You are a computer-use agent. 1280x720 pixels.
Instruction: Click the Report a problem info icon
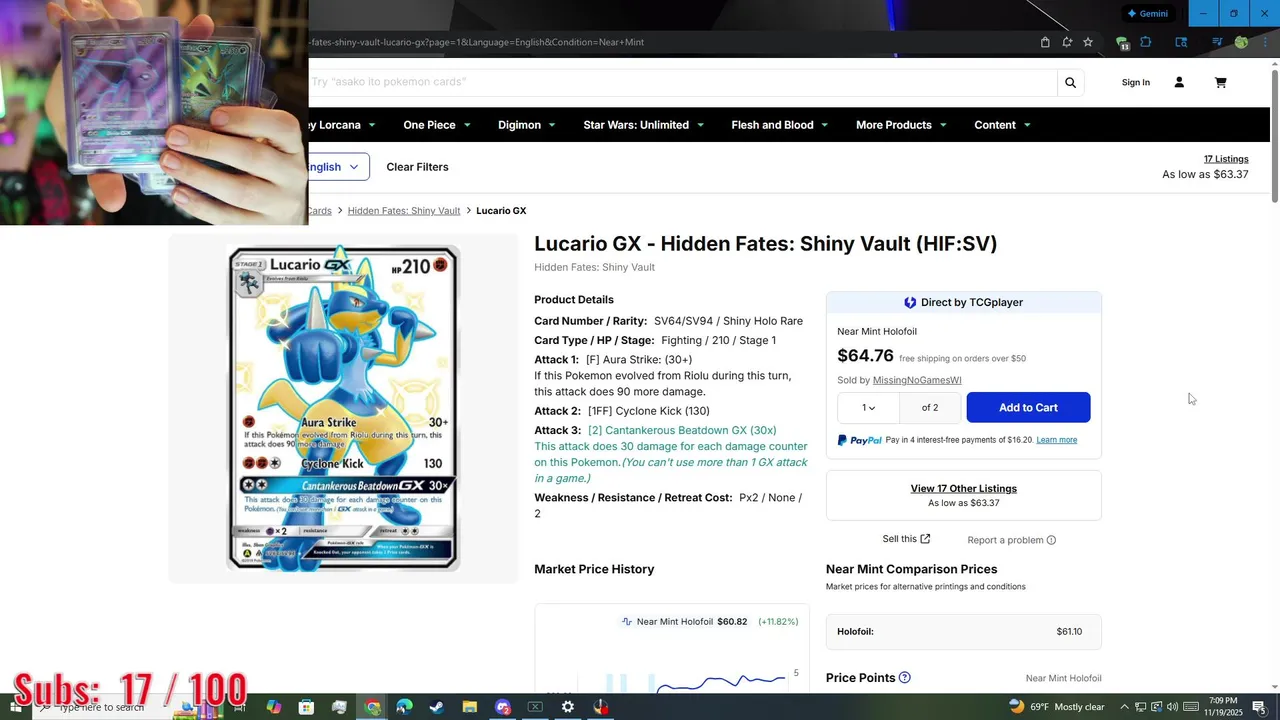pyautogui.click(x=1051, y=540)
